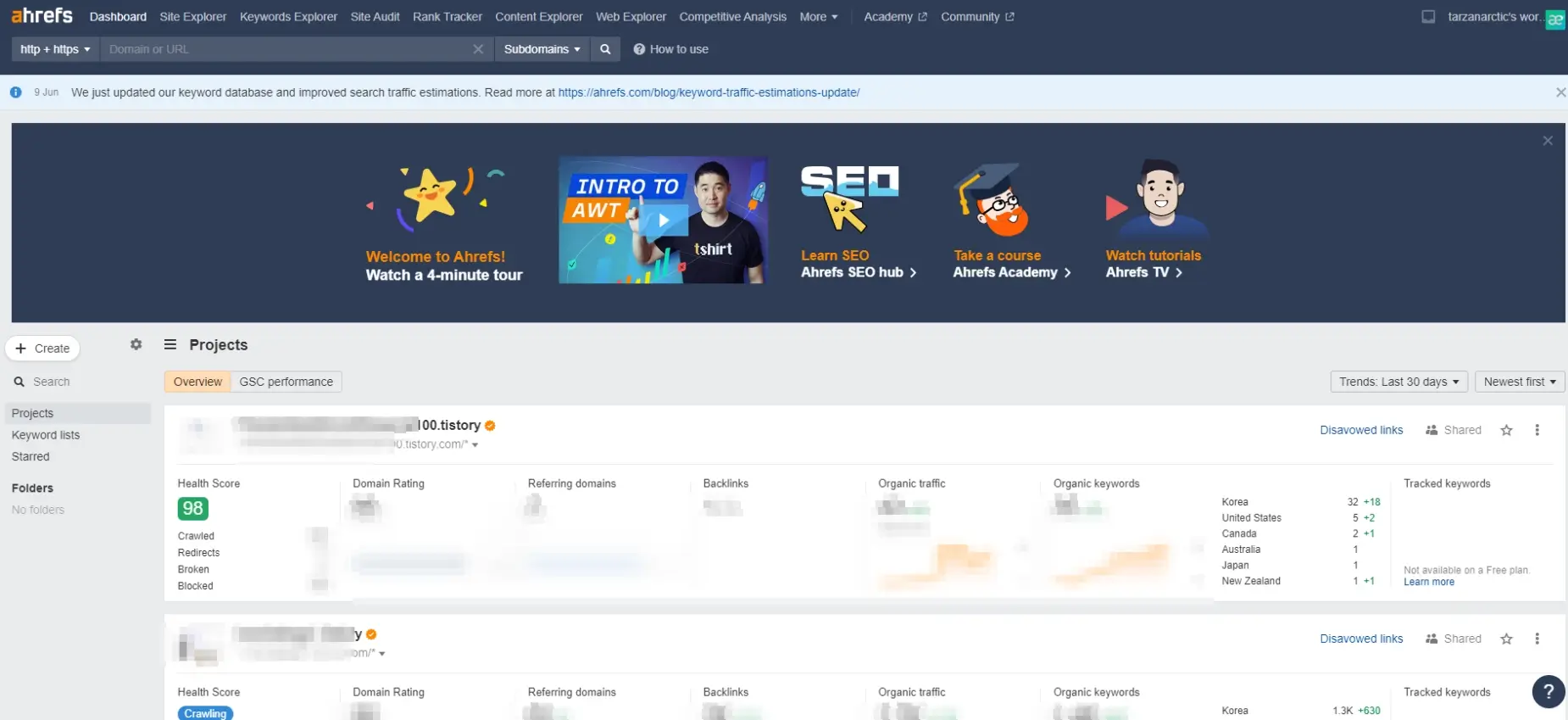This screenshot has width=1568, height=720.
Task: Open the Dashboard menu item
Action: coord(118,17)
